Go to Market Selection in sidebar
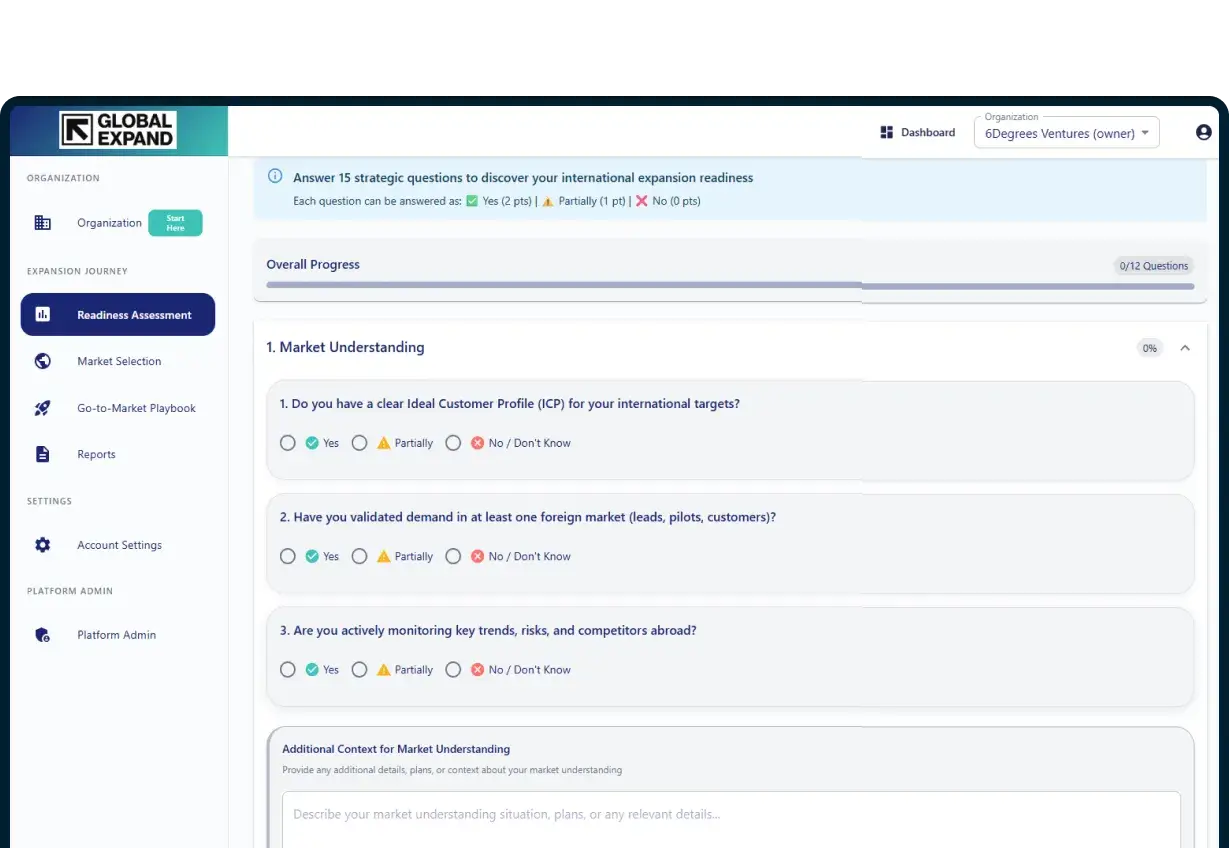The image size is (1230, 848). (119, 361)
